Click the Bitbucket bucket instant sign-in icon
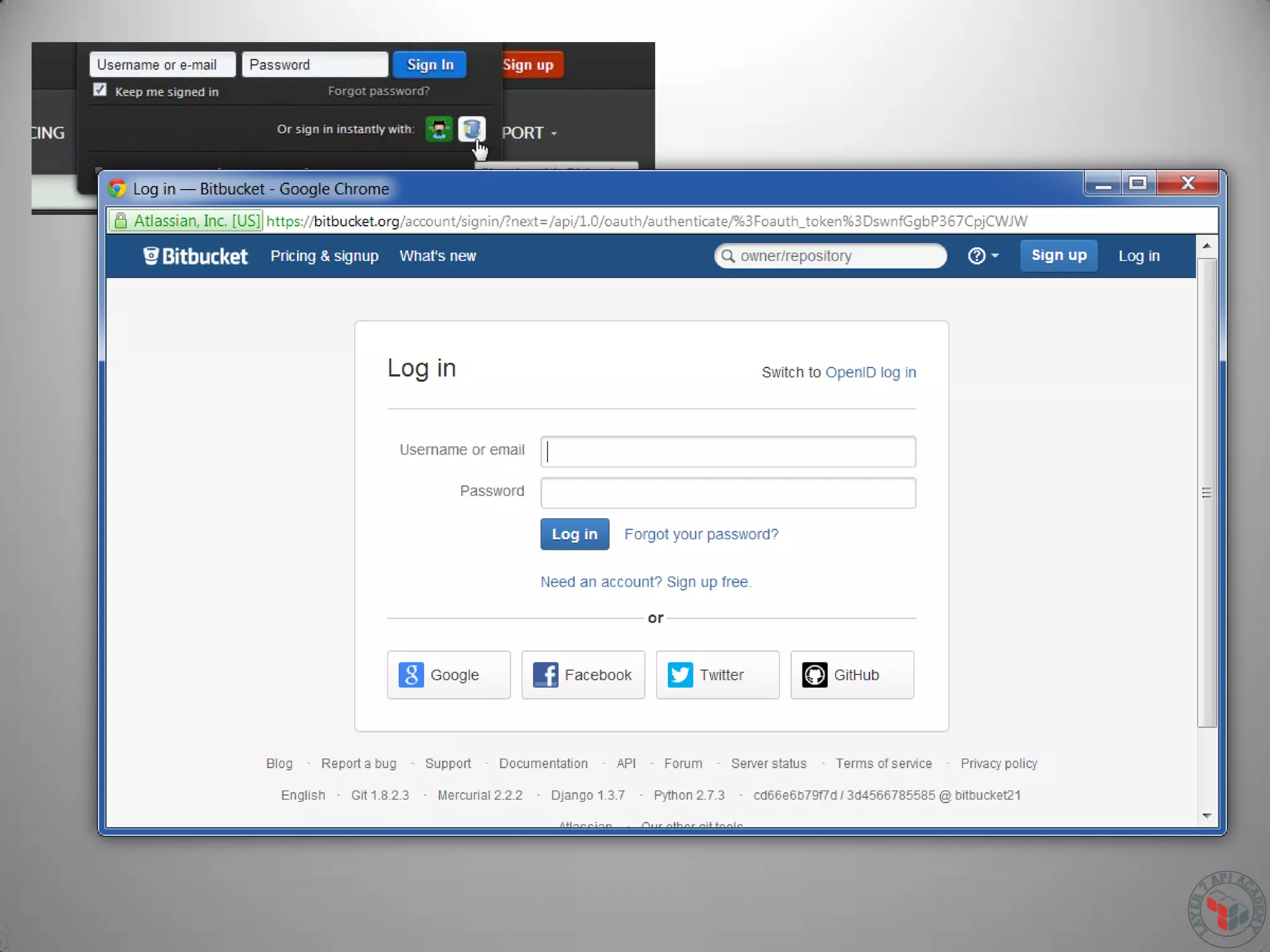Screen dimensions: 1270x952 (x=471, y=129)
